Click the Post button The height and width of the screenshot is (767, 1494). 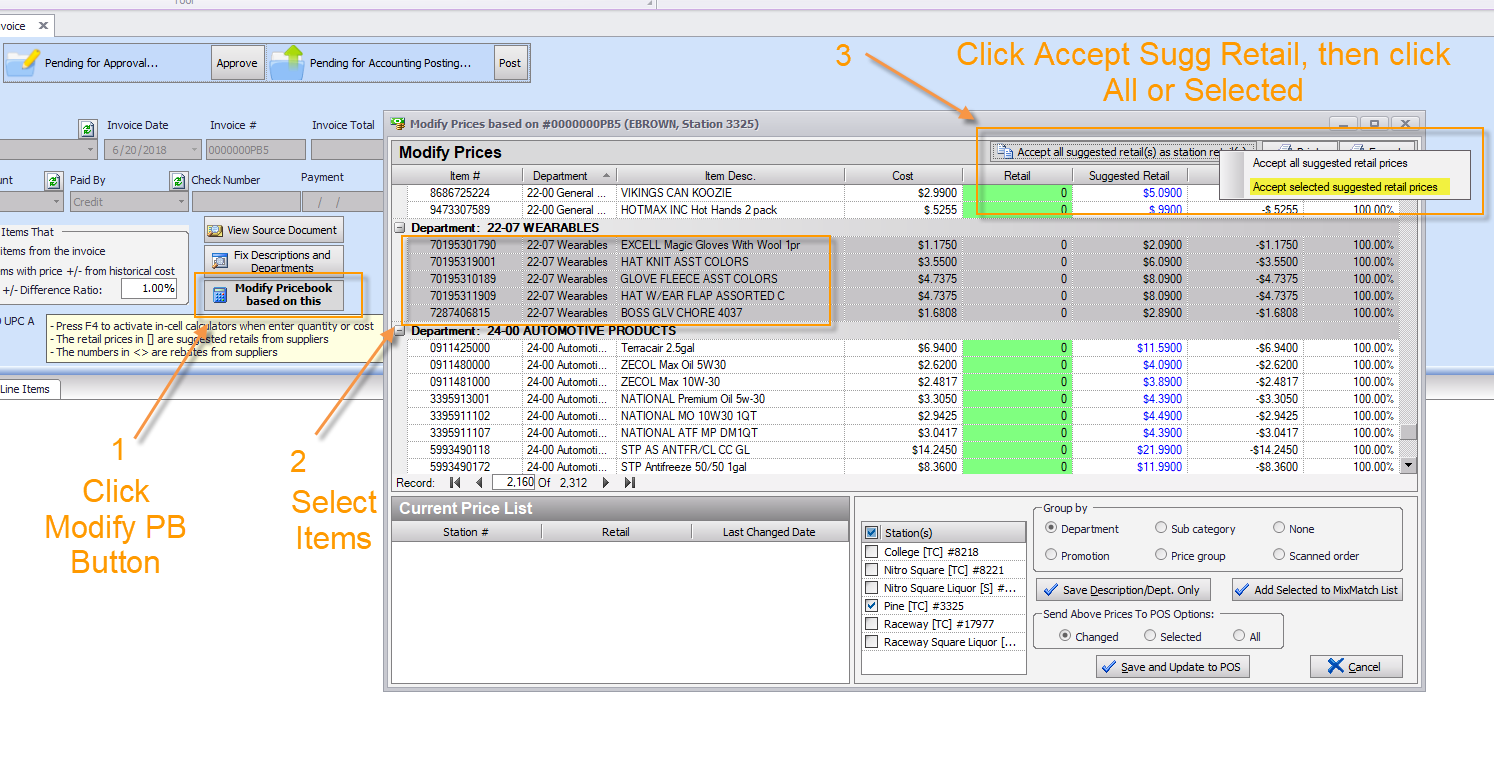coord(510,63)
